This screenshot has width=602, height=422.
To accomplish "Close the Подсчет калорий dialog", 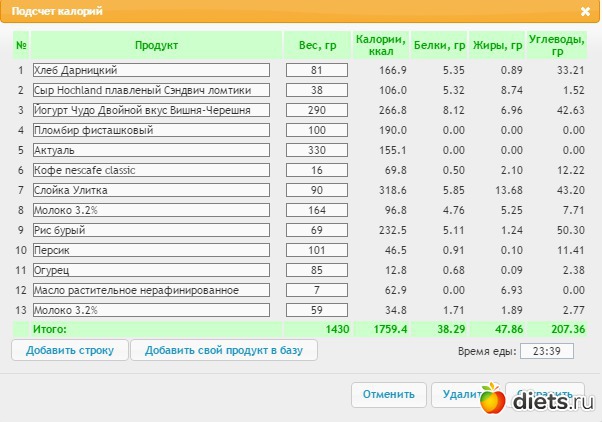I will [585, 12].
